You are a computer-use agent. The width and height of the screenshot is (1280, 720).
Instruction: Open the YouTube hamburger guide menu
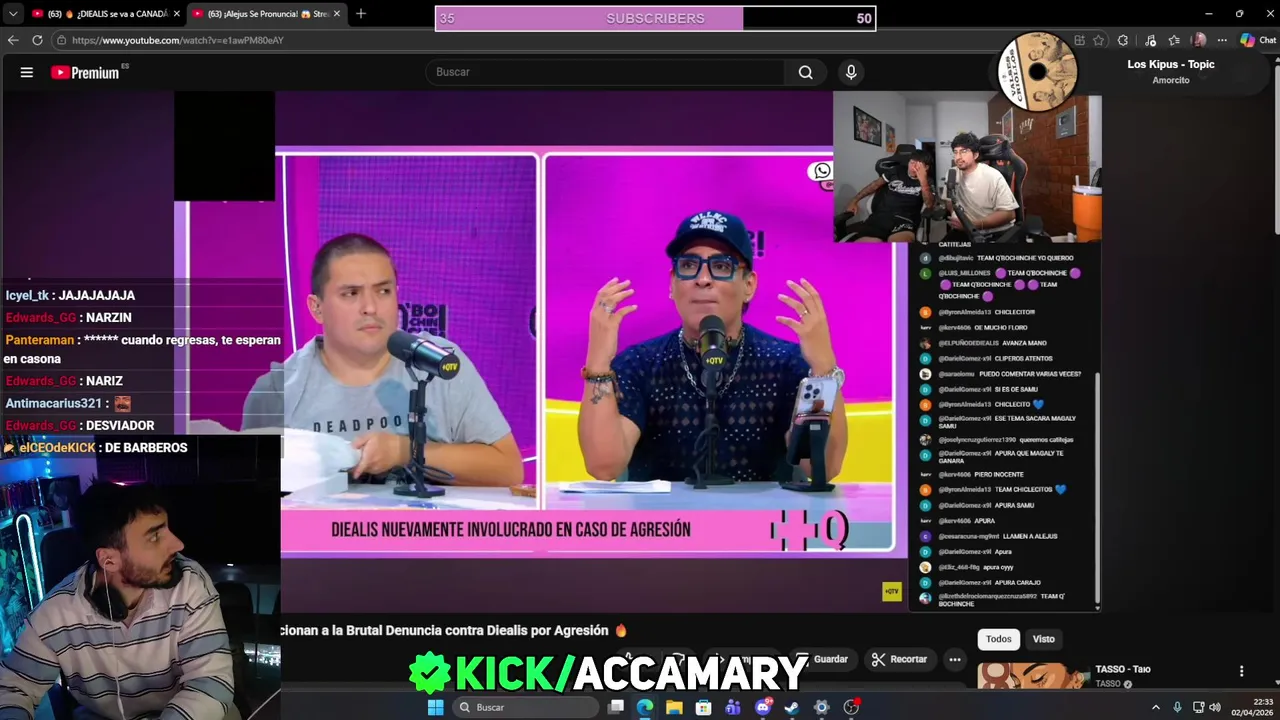[27, 72]
